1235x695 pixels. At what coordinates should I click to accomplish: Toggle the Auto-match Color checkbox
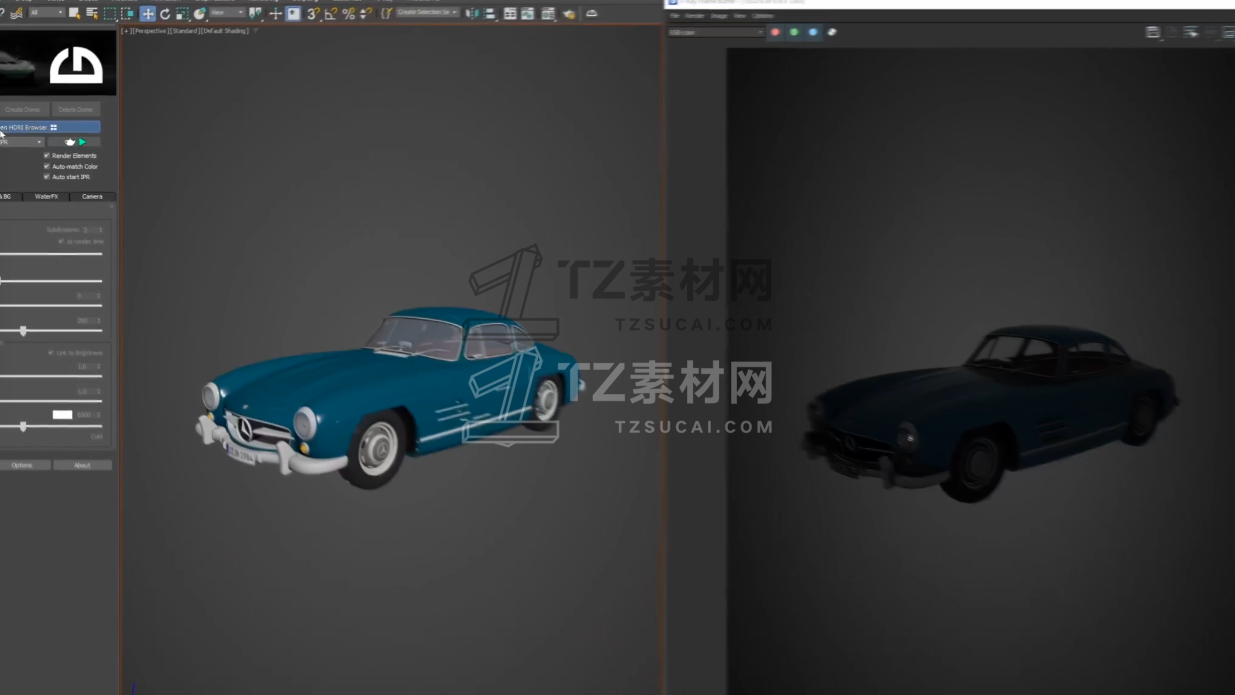(46, 166)
